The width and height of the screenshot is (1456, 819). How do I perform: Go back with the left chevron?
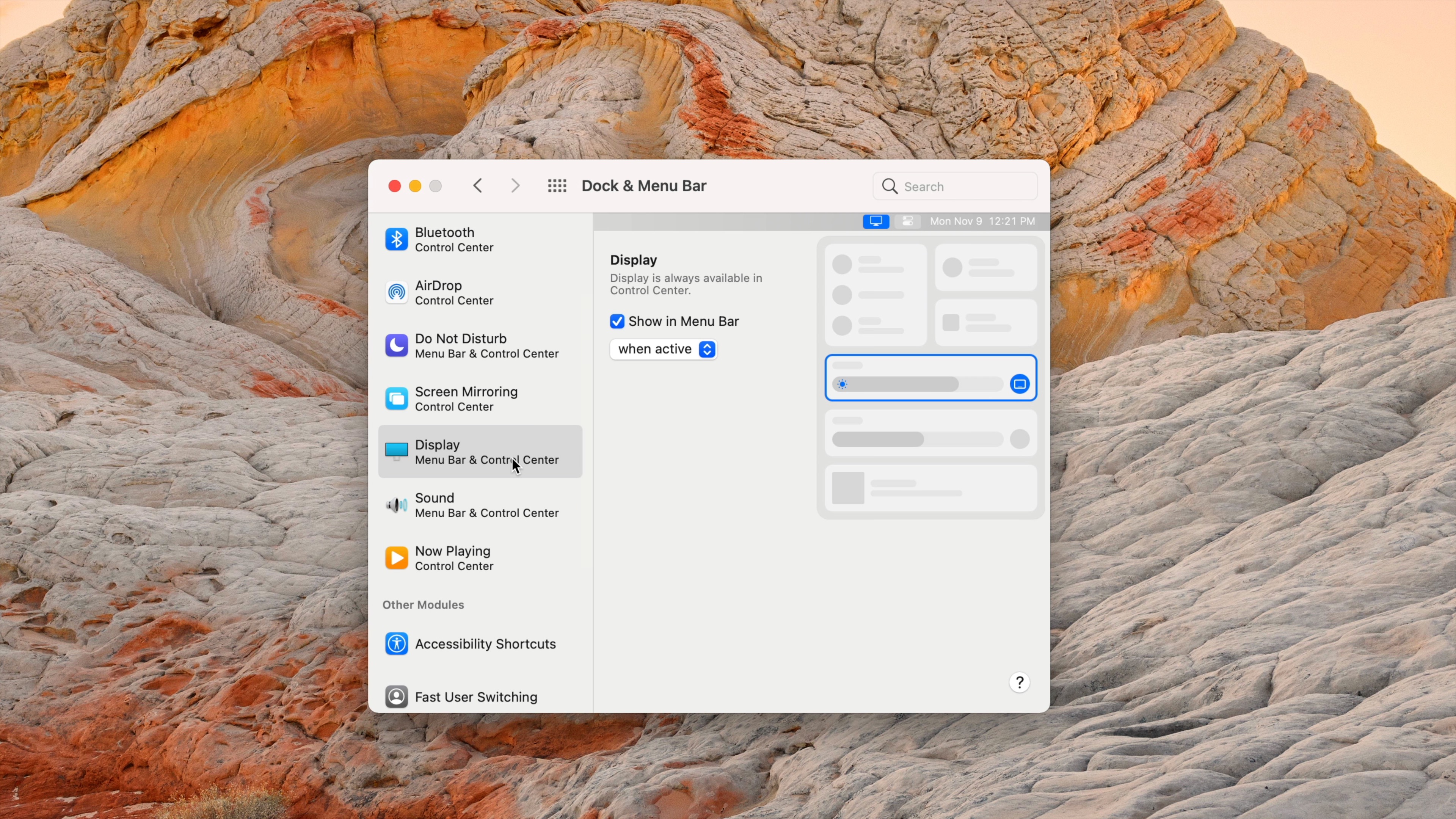[478, 186]
